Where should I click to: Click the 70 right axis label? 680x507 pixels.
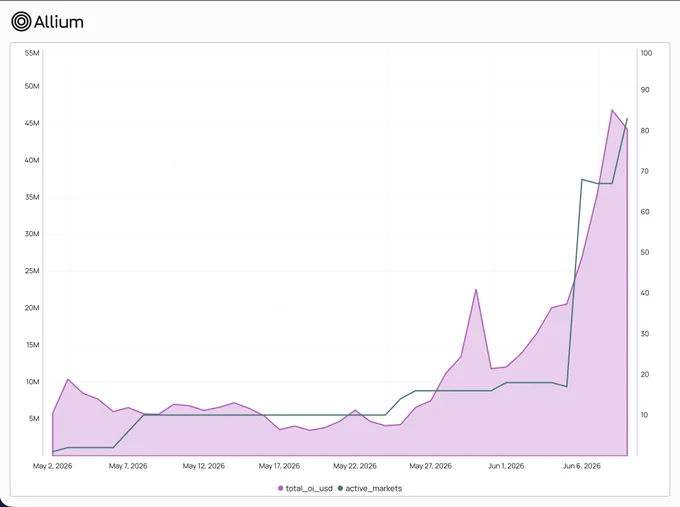click(x=645, y=171)
